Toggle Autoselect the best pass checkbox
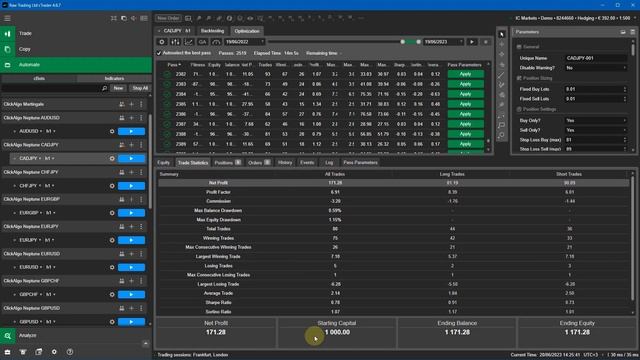Image resolution: width=640 pixels, height=360 pixels. [x=159, y=53]
